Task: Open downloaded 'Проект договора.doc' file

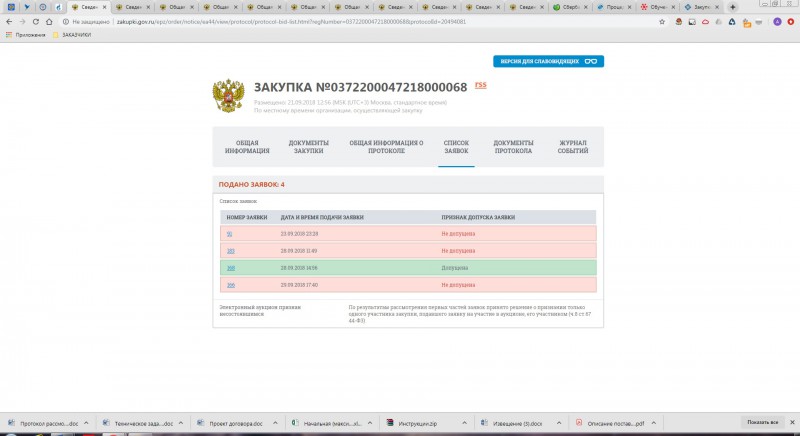Action: pyautogui.click(x=231, y=423)
